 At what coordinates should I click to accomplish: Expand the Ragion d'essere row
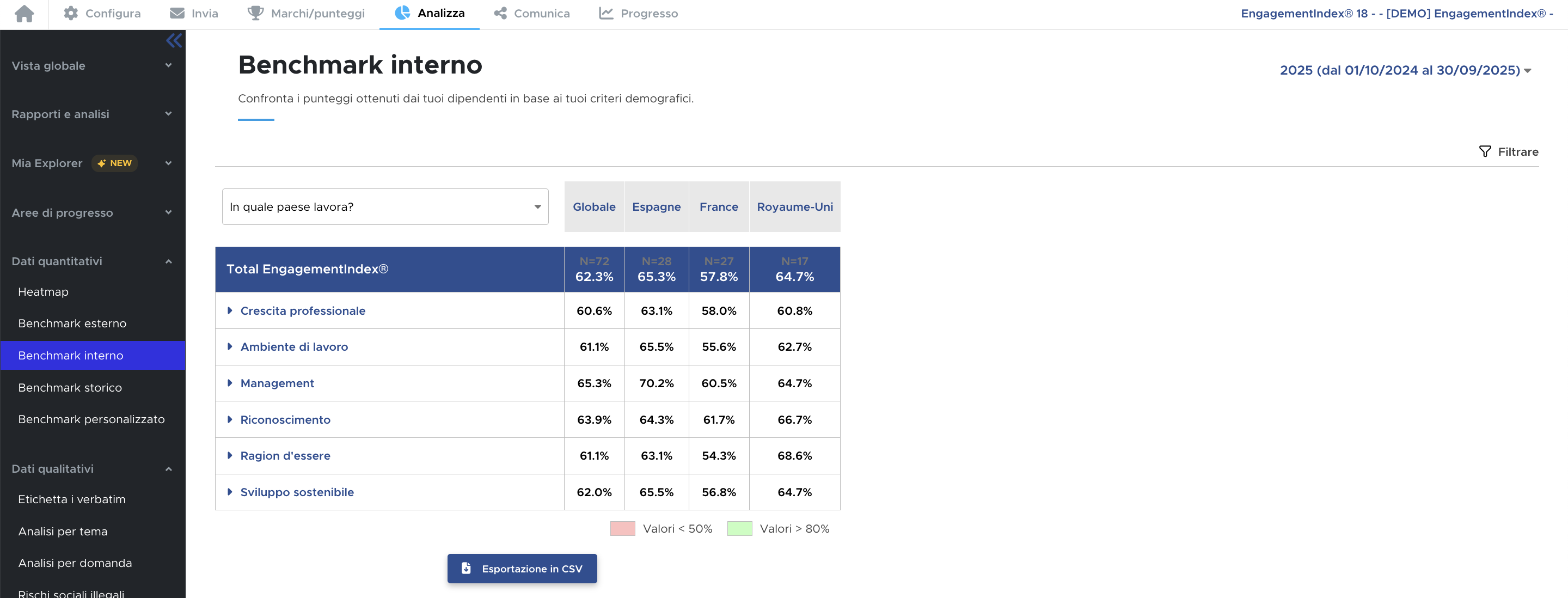[230, 455]
